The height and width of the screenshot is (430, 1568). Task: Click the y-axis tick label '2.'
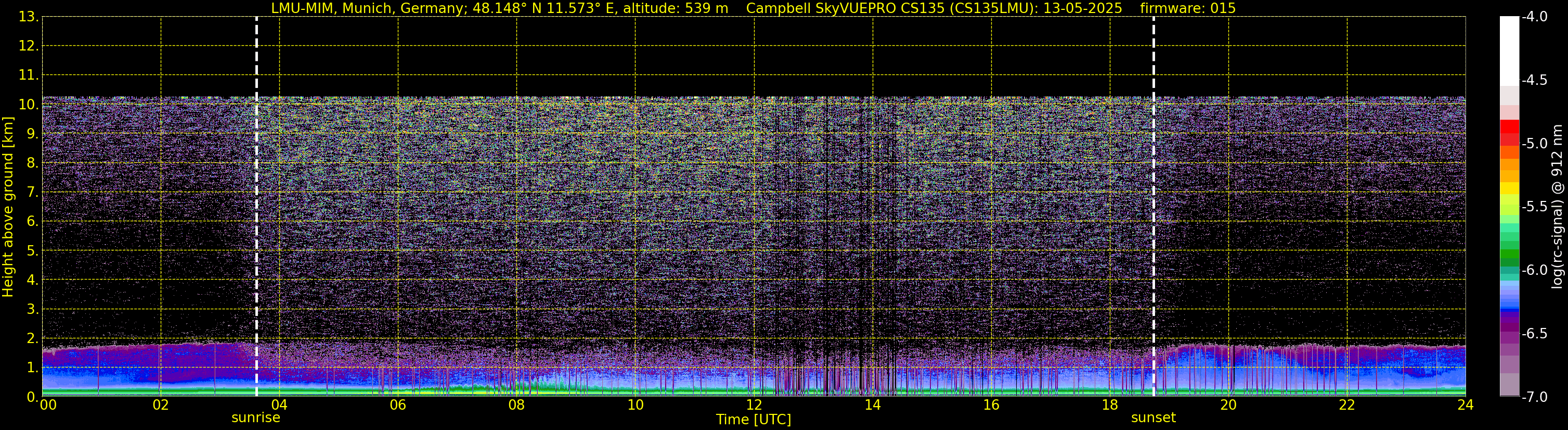pyautogui.click(x=32, y=339)
